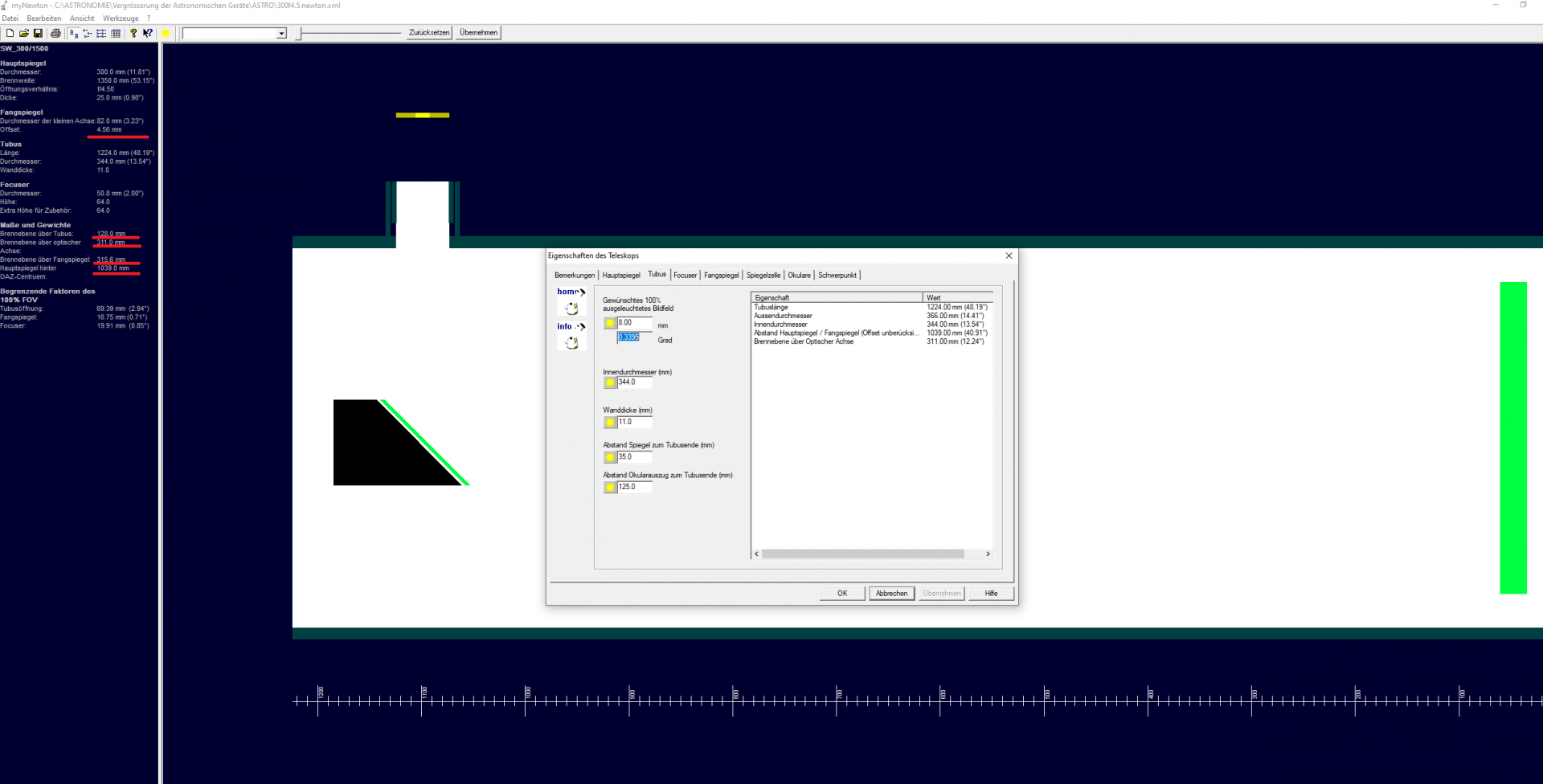Click the green secondary mirror surface in drawing
Screen dimensions: 1543x784
424,443
